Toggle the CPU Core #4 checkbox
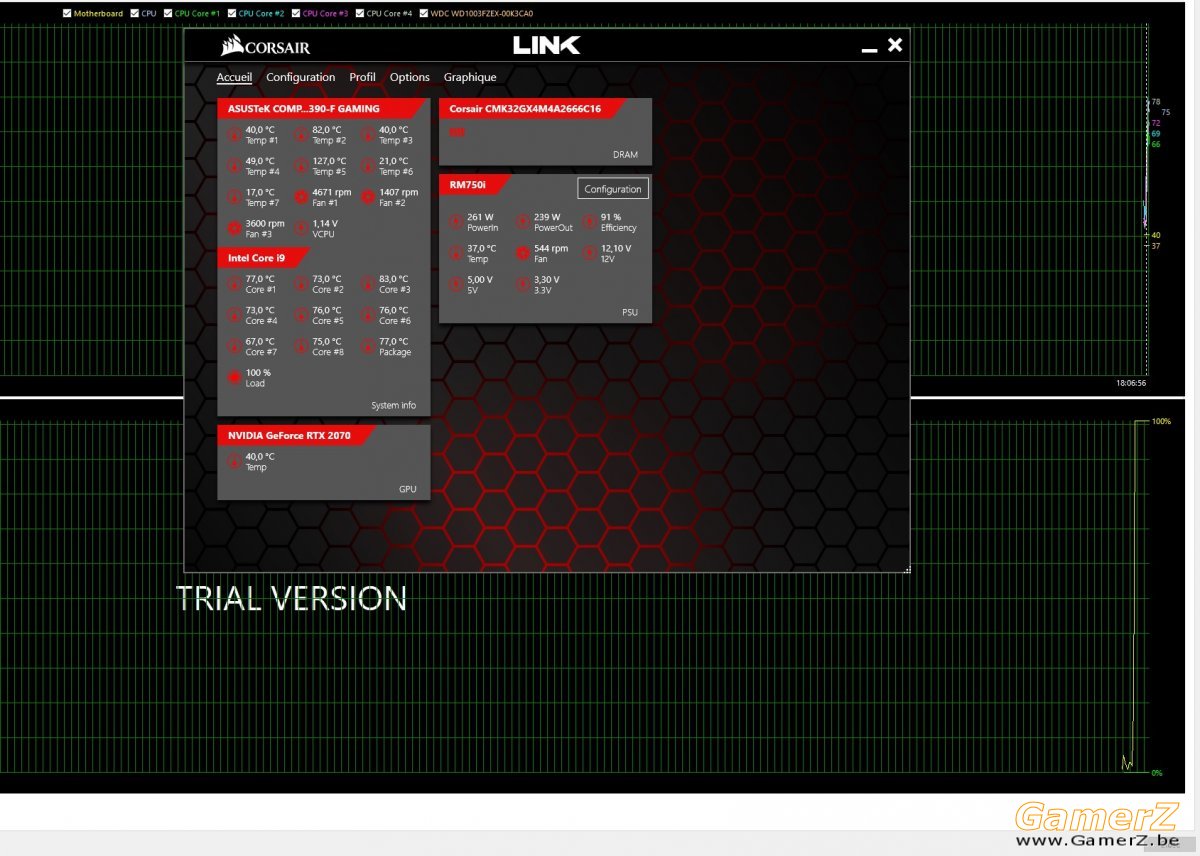The height and width of the screenshot is (856, 1200). (360, 14)
